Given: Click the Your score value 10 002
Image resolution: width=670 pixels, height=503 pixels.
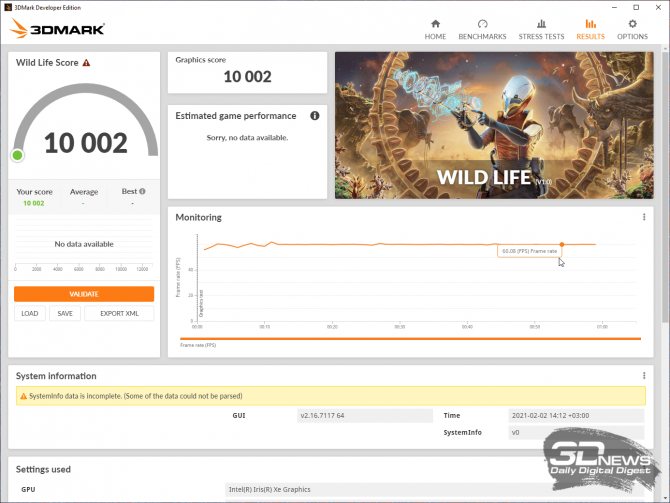Looking at the screenshot, I should click(34, 203).
